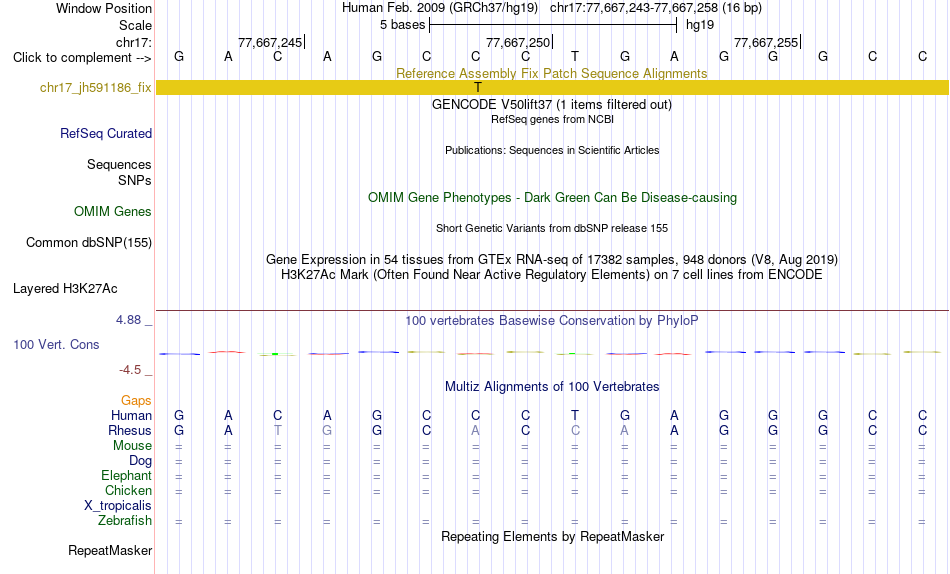Select the Human species label
The width and height of the screenshot is (950, 574).
tap(131, 415)
